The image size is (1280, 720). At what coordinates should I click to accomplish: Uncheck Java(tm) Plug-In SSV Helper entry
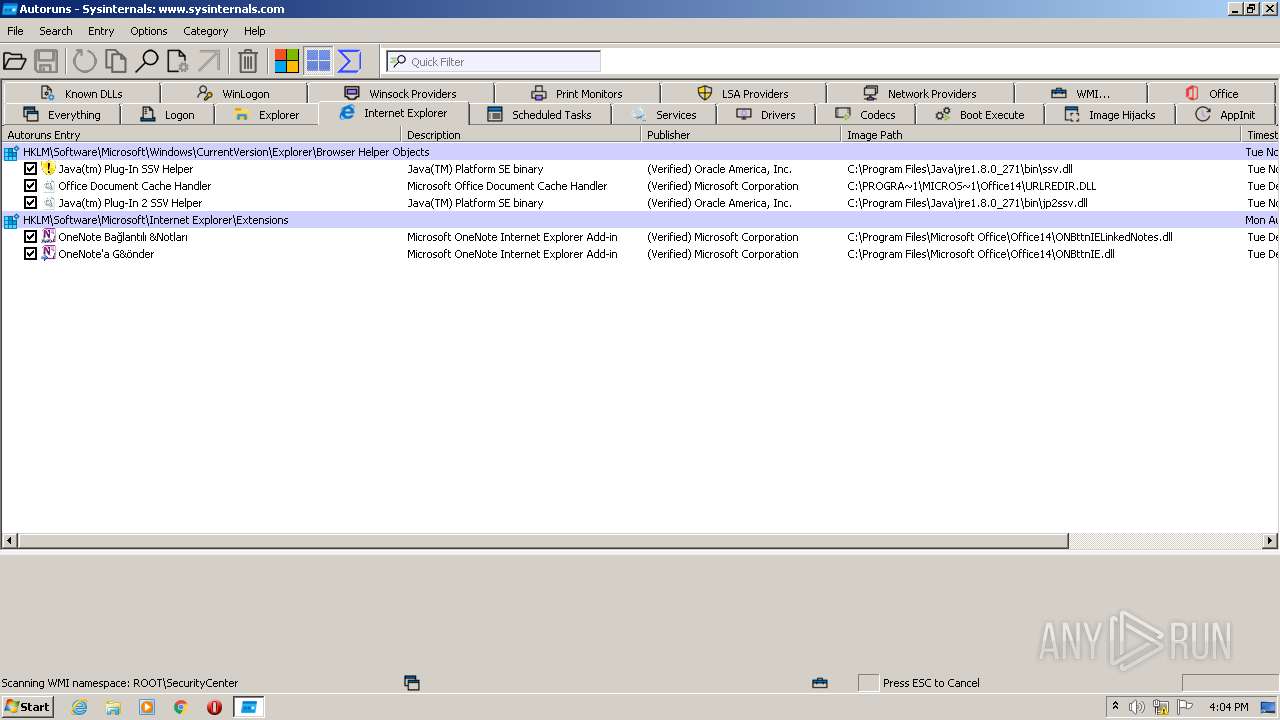tap(30, 169)
